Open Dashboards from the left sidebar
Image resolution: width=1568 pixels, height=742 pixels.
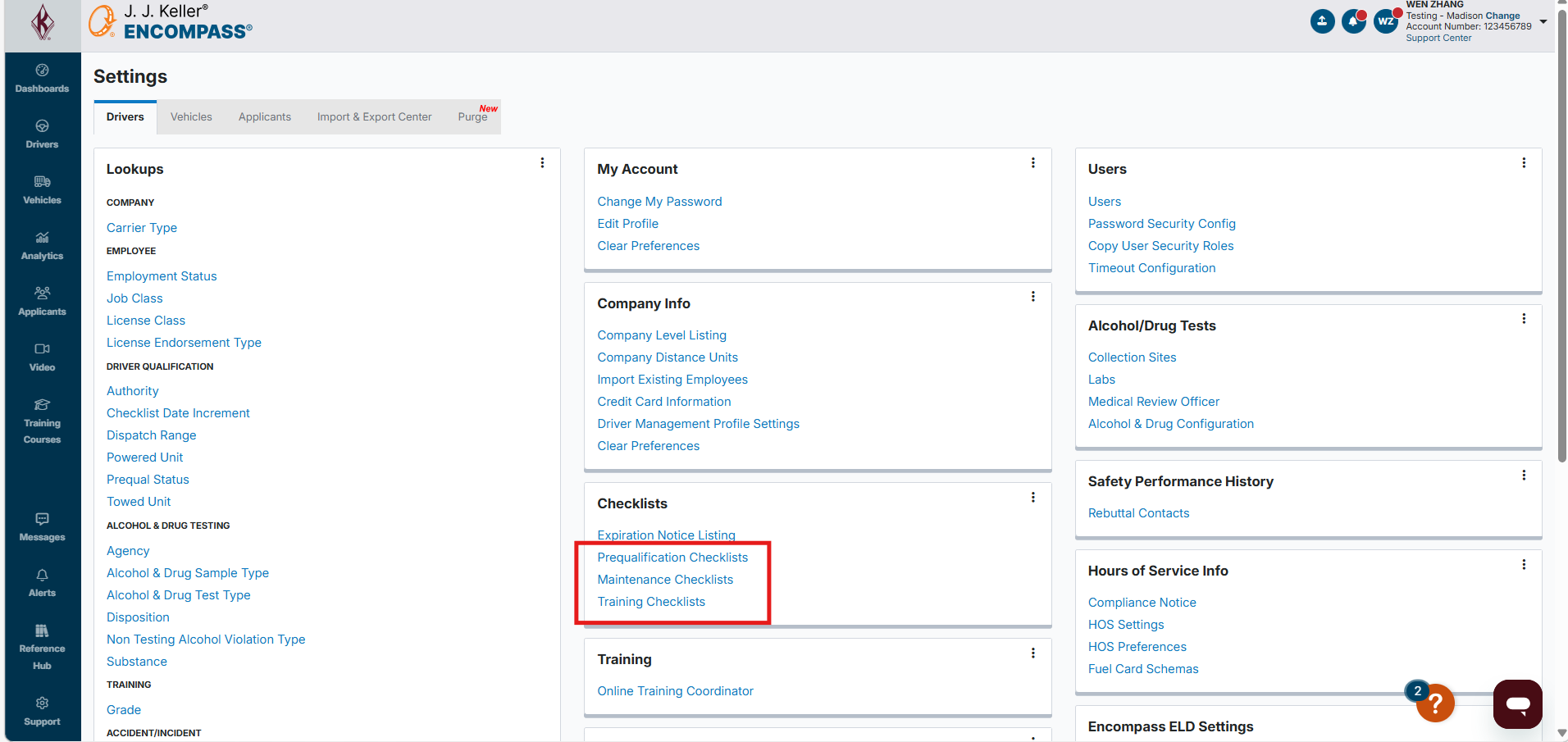coord(43,79)
